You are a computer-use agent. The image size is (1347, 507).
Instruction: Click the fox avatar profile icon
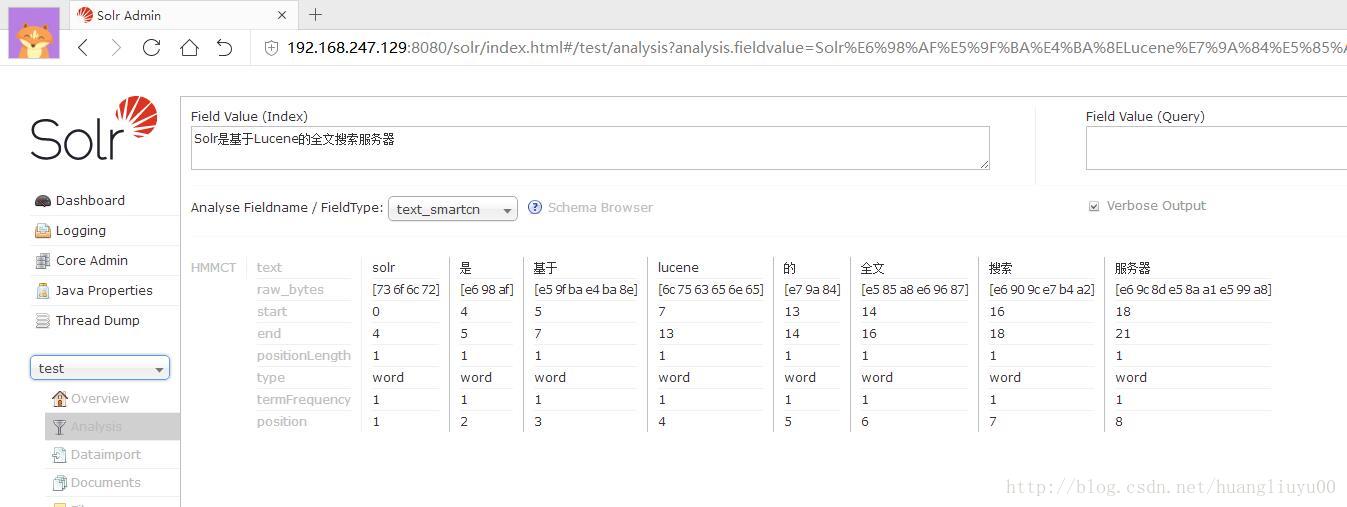pos(34,33)
